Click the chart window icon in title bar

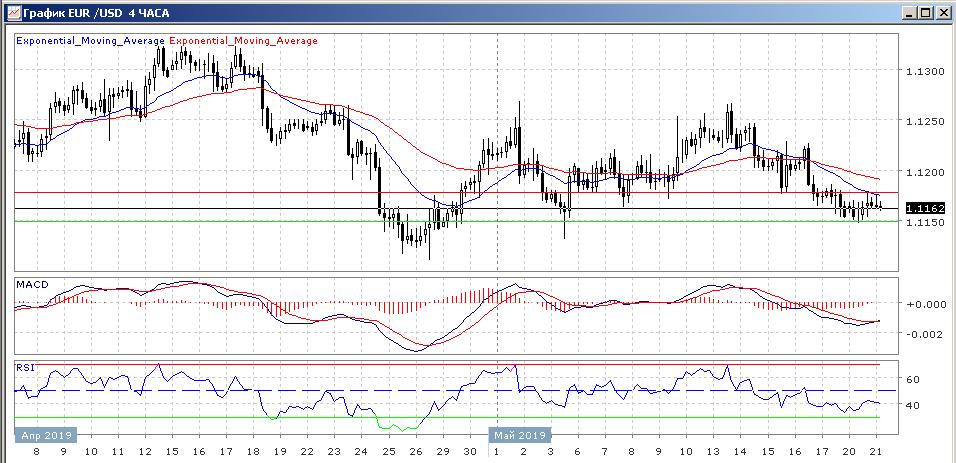[x=12, y=12]
